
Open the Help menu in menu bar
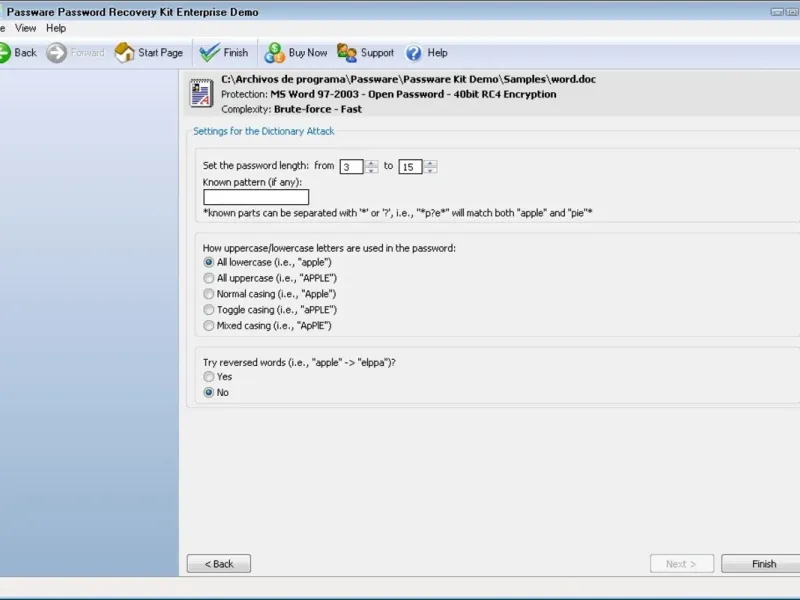point(56,28)
